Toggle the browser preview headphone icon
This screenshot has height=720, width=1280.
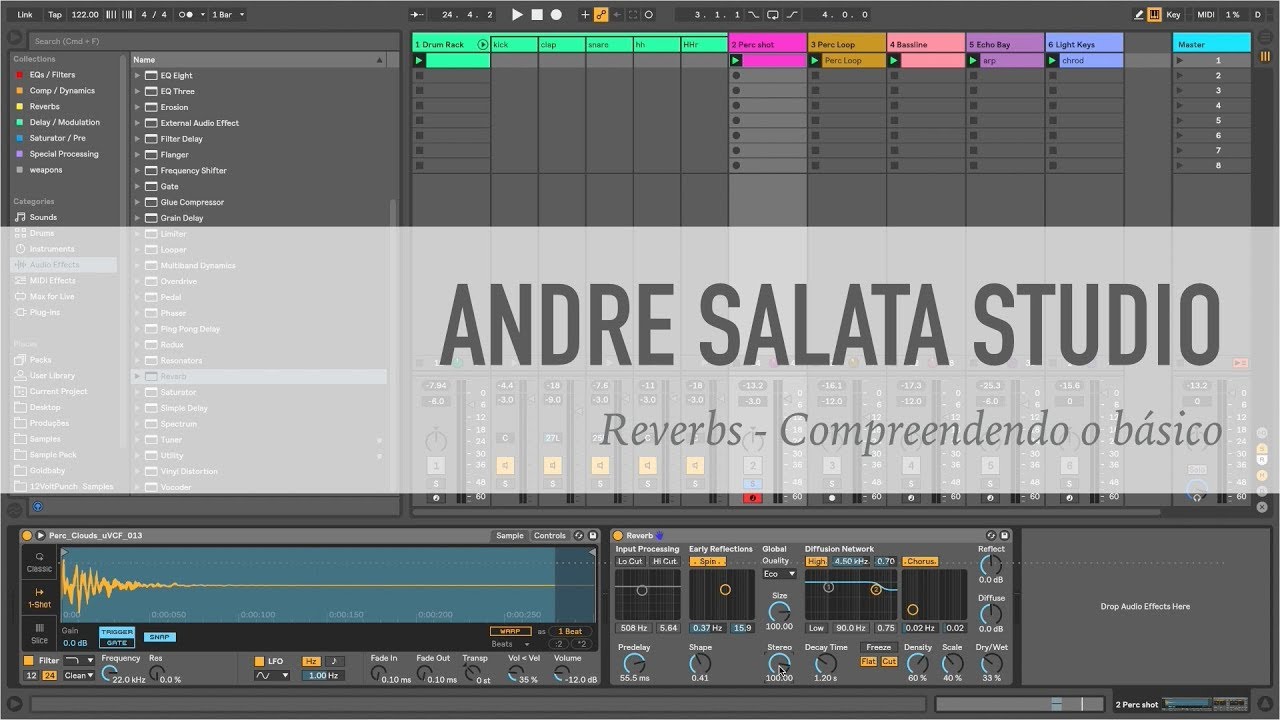click(x=38, y=506)
